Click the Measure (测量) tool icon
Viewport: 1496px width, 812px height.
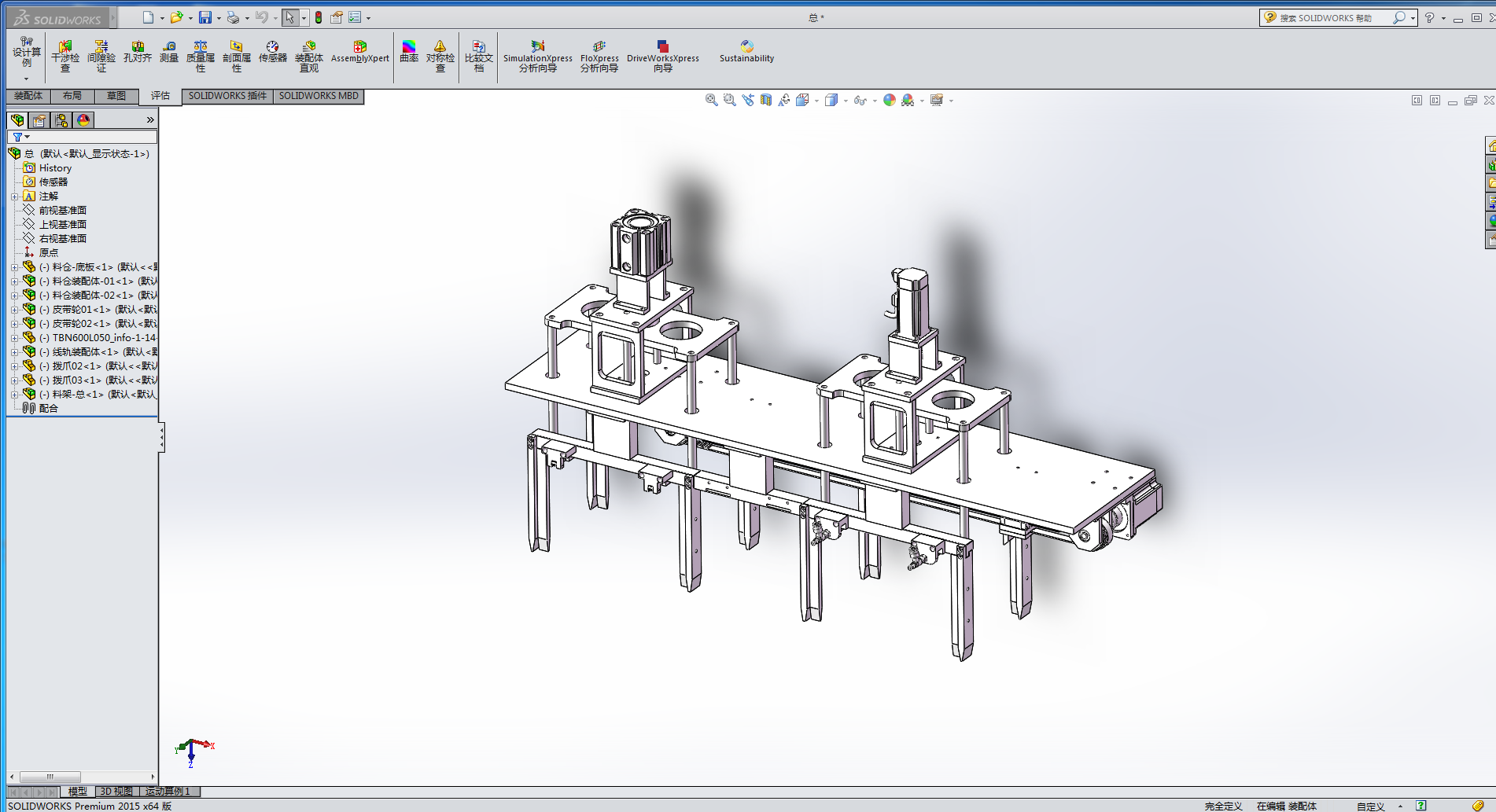(x=169, y=53)
